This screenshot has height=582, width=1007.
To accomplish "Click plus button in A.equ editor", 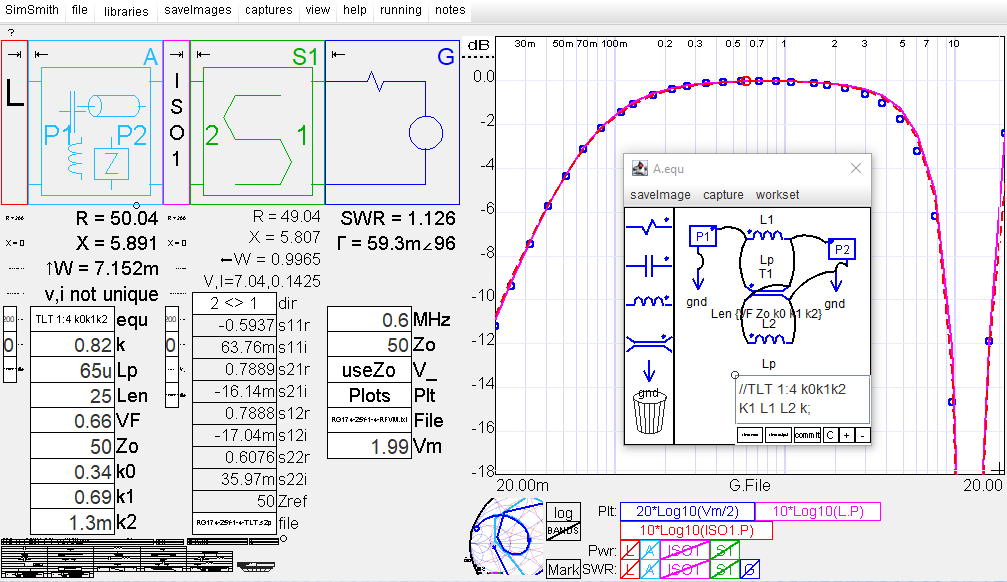I will (x=846, y=435).
